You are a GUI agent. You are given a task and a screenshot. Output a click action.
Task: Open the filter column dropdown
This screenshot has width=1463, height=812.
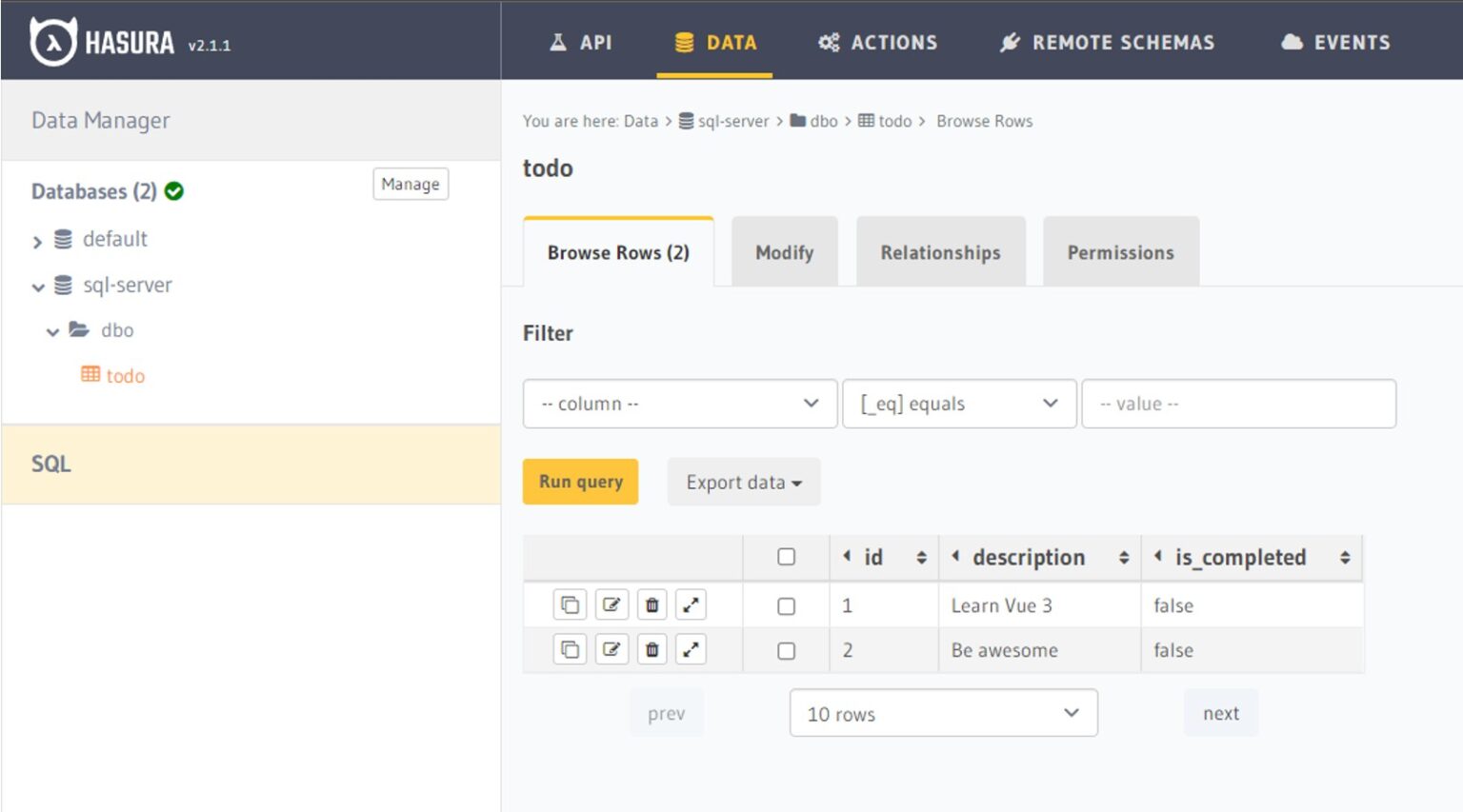click(680, 404)
